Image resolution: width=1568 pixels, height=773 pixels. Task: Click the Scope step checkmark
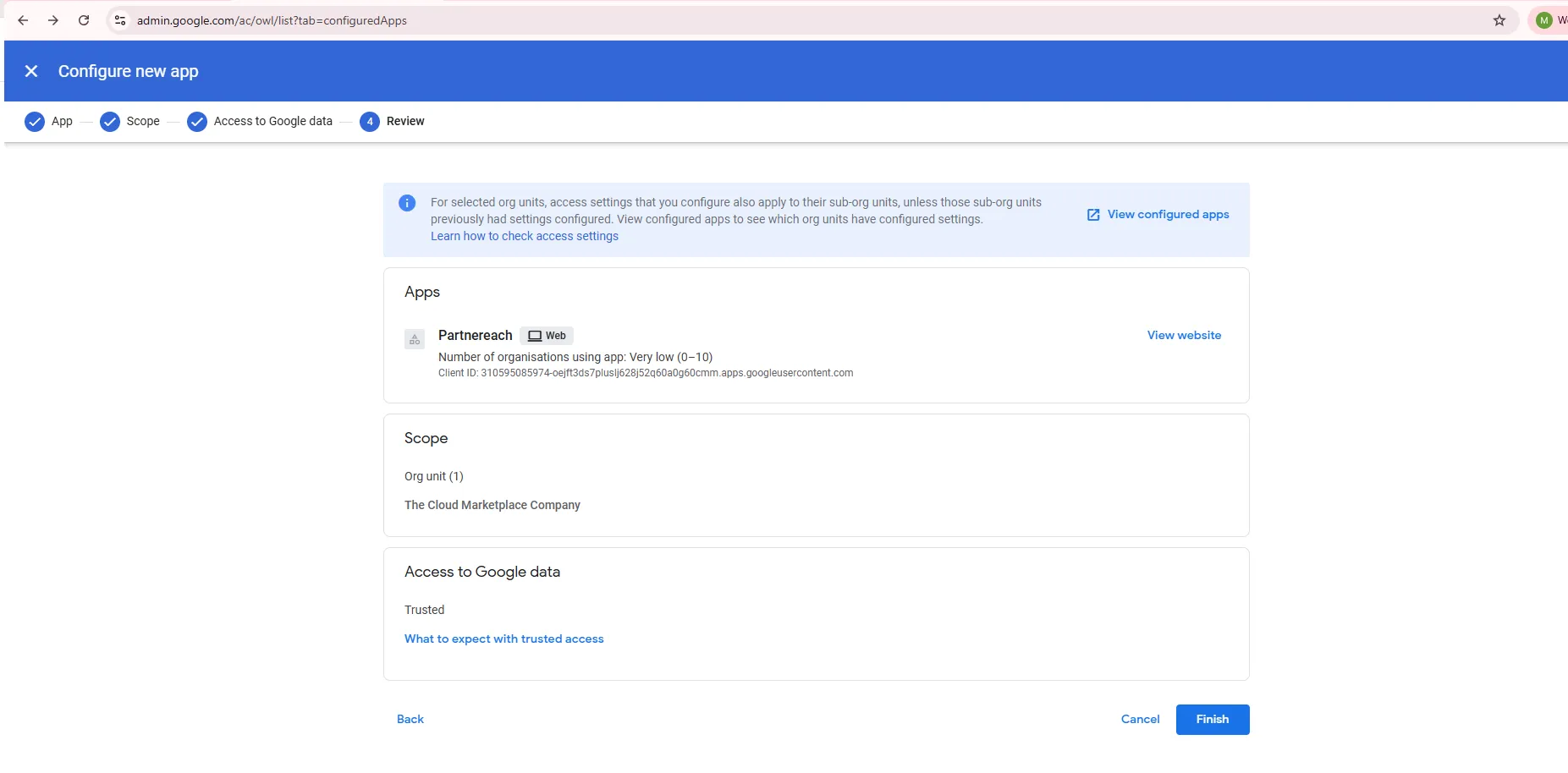coord(110,122)
